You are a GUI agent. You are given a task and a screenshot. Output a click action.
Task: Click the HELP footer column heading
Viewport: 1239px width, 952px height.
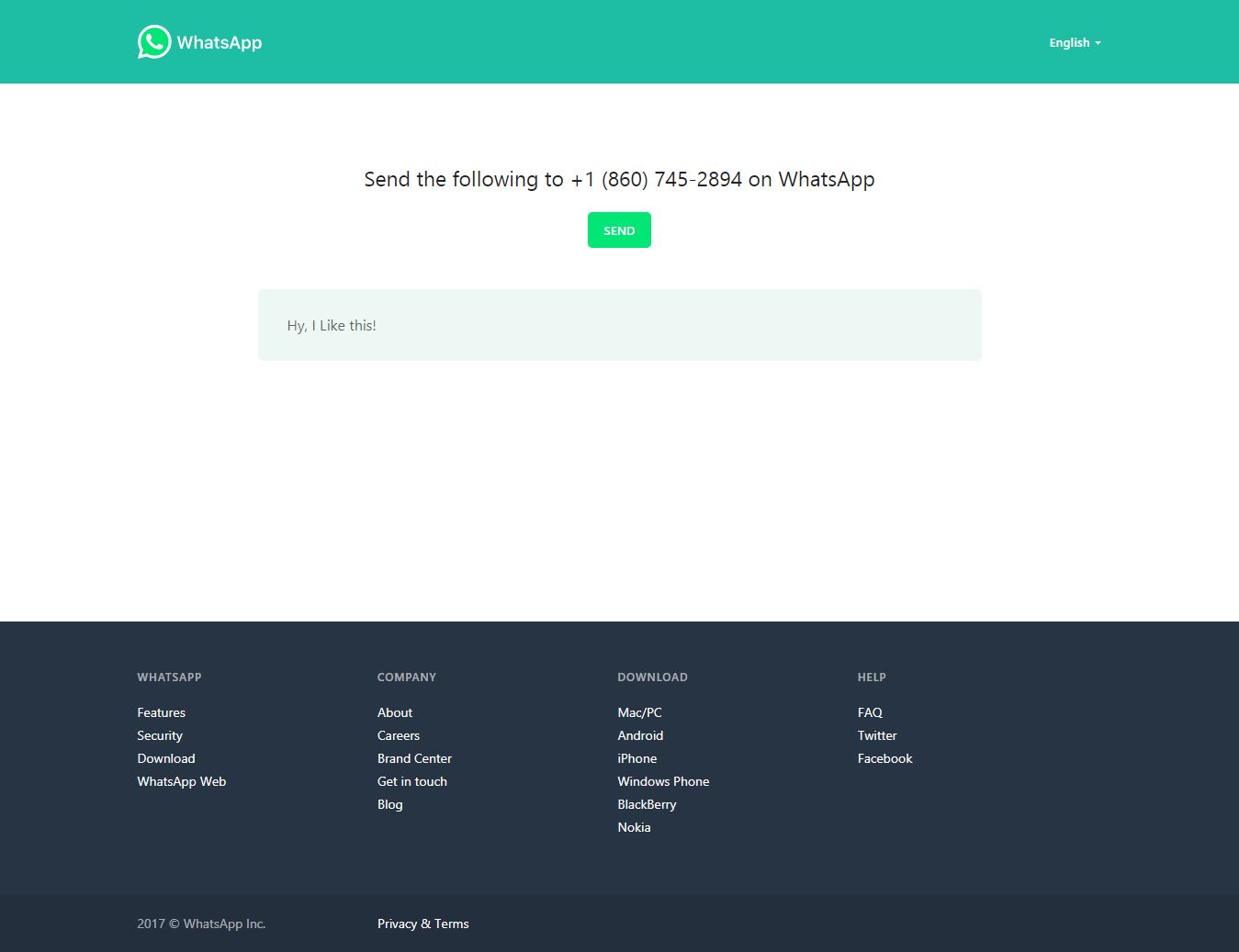pyautogui.click(x=872, y=678)
